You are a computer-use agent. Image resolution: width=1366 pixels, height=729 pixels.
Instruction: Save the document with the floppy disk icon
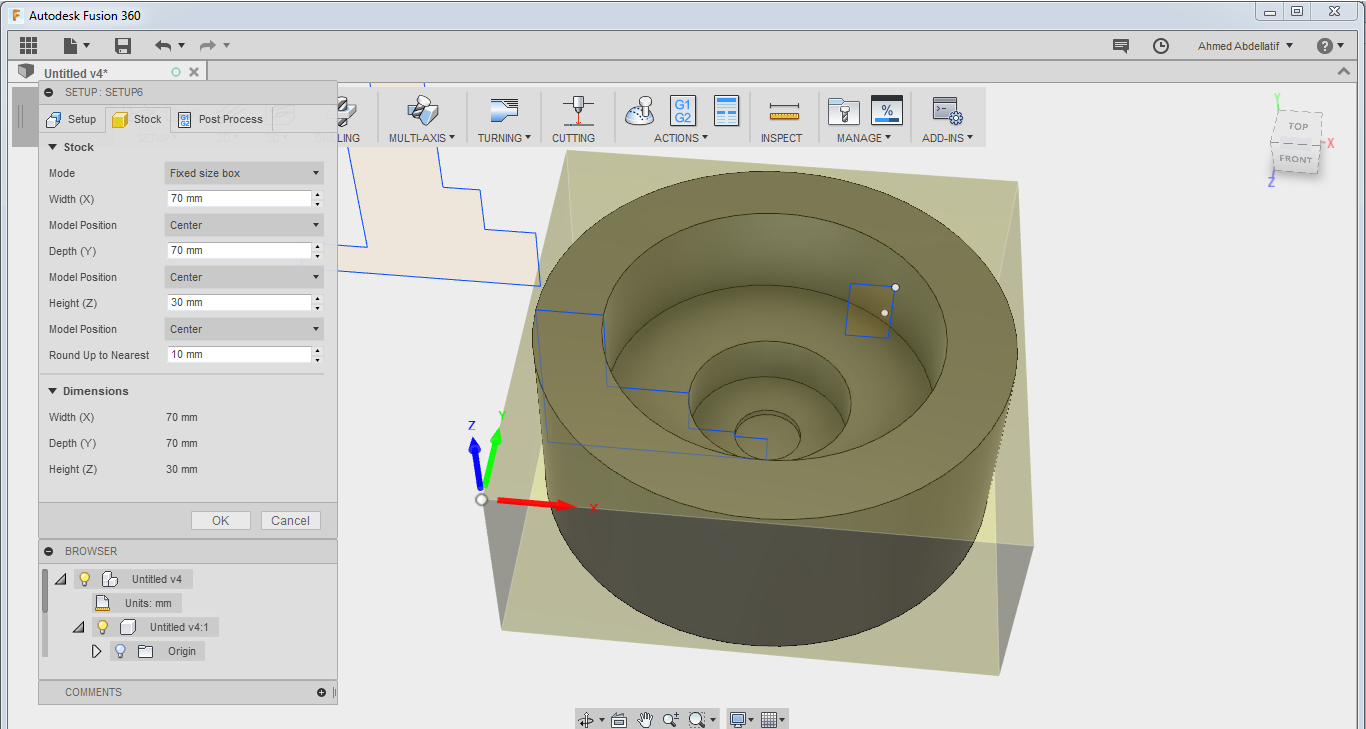tap(123, 46)
